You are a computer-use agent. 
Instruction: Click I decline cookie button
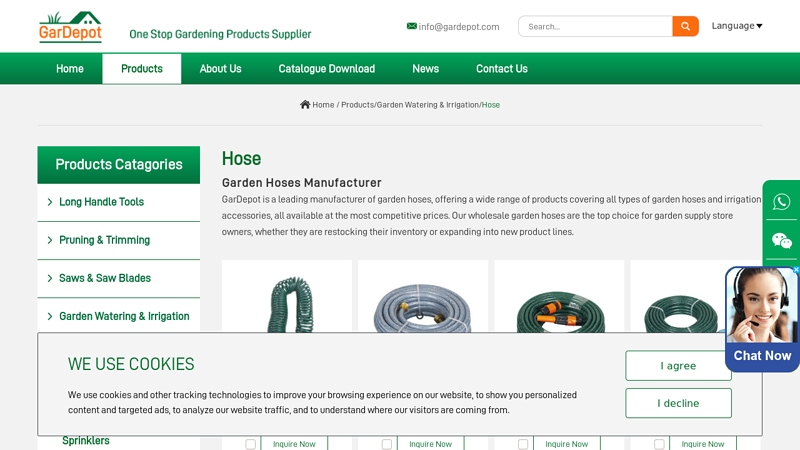[x=678, y=403]
